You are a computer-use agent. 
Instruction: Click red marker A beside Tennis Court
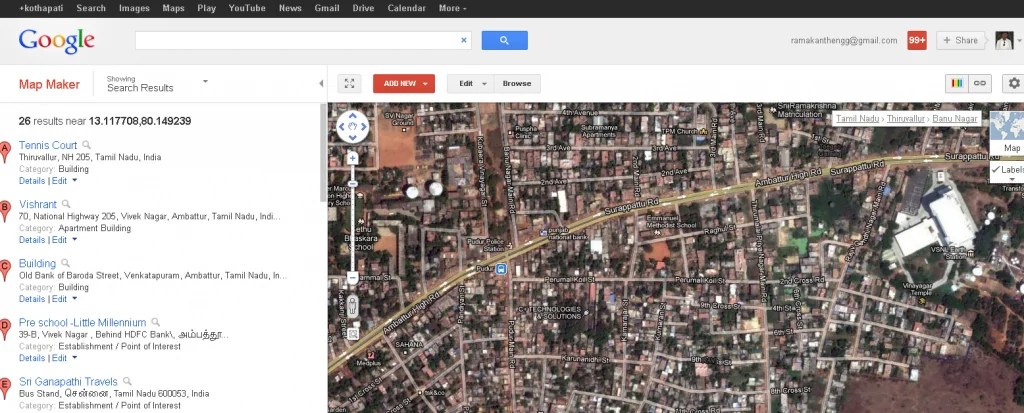(x=5, y=152)
